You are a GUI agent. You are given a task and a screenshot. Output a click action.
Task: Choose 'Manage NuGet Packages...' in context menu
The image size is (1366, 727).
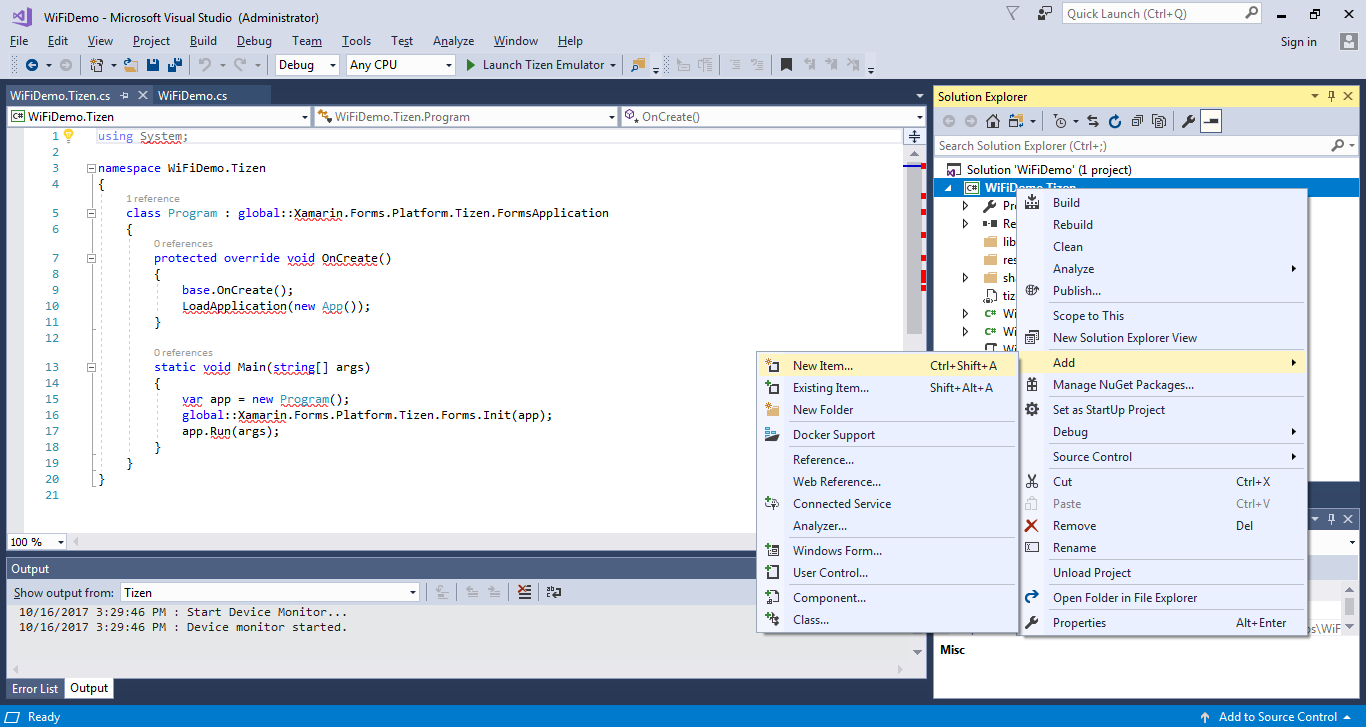(1122, 385)
